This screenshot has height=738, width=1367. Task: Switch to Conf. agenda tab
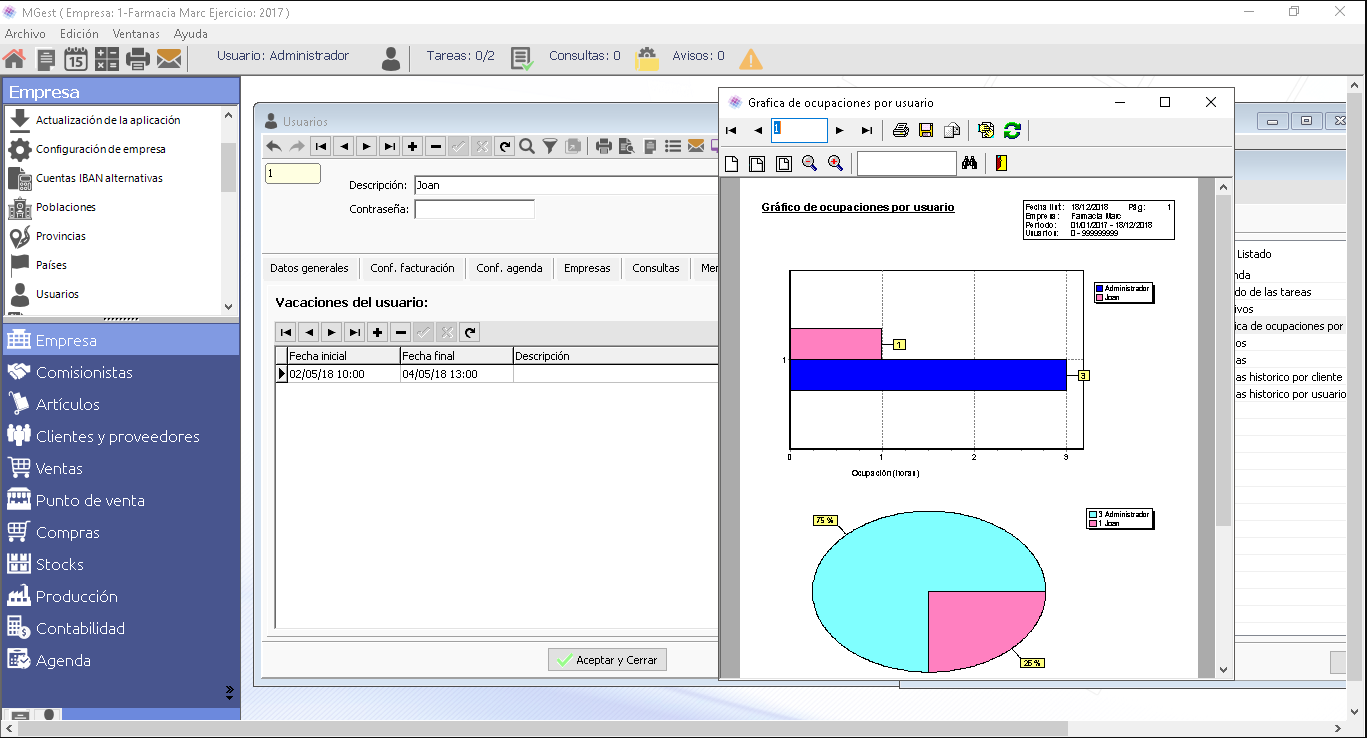[x=509, y=268]
